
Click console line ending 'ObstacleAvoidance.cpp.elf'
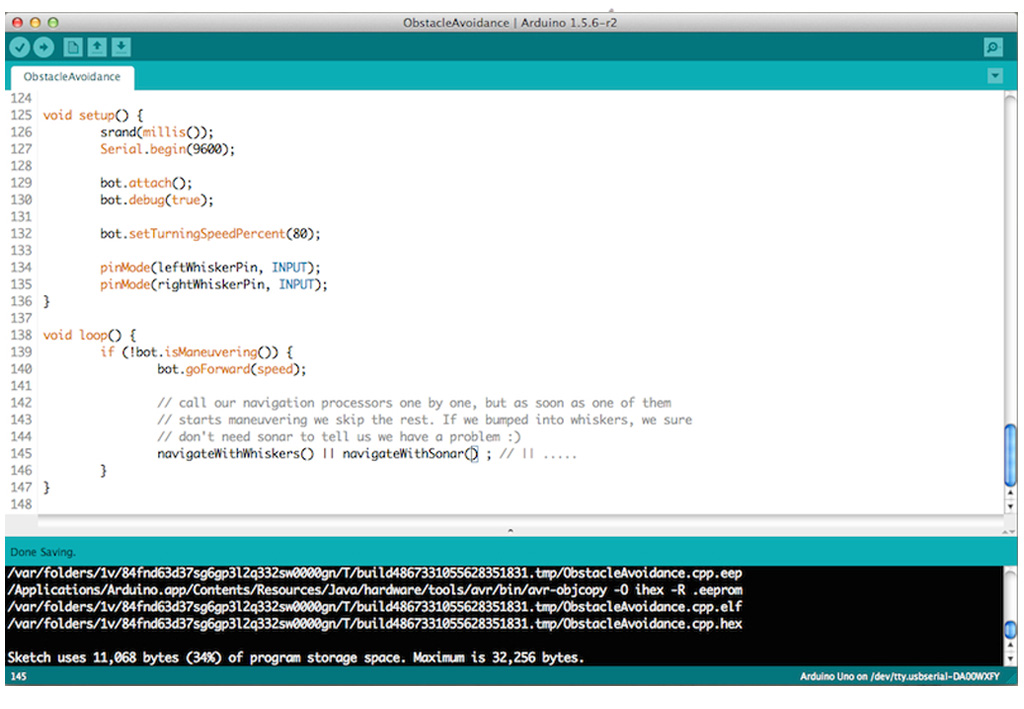[x=374, y=607]
